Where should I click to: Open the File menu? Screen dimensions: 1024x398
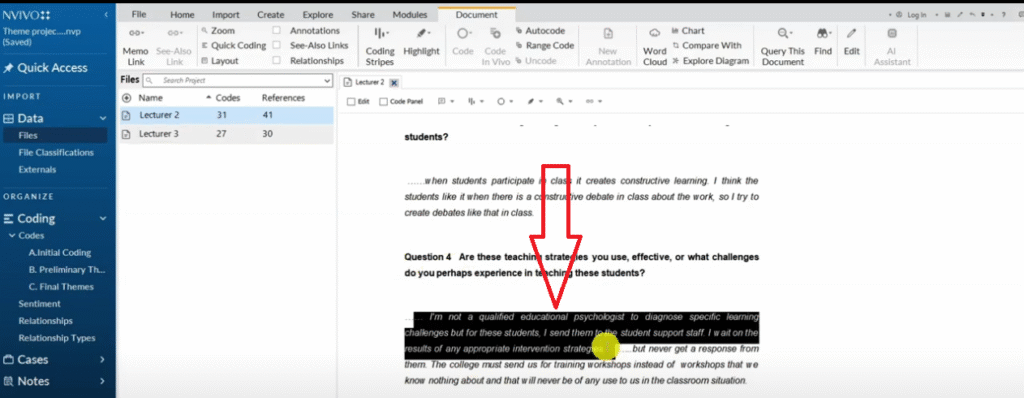point(138,14)
